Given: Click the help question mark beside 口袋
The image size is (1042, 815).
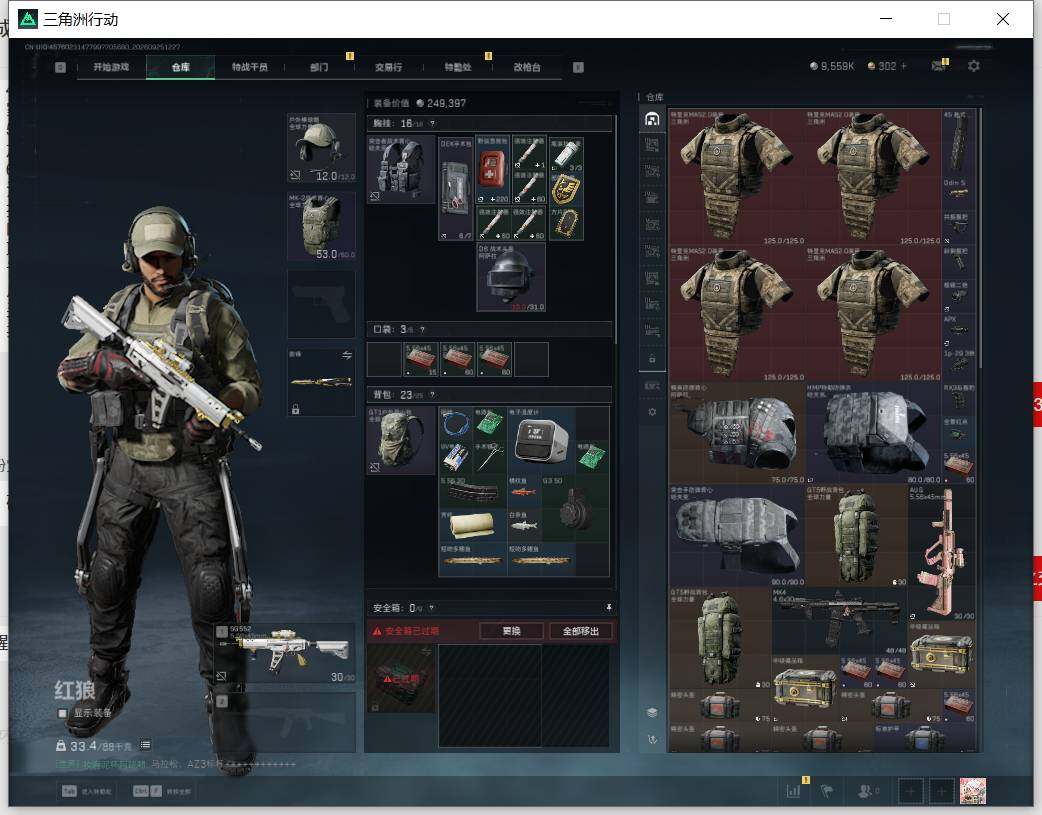Looking at the screenshot, I should [422, 330].
